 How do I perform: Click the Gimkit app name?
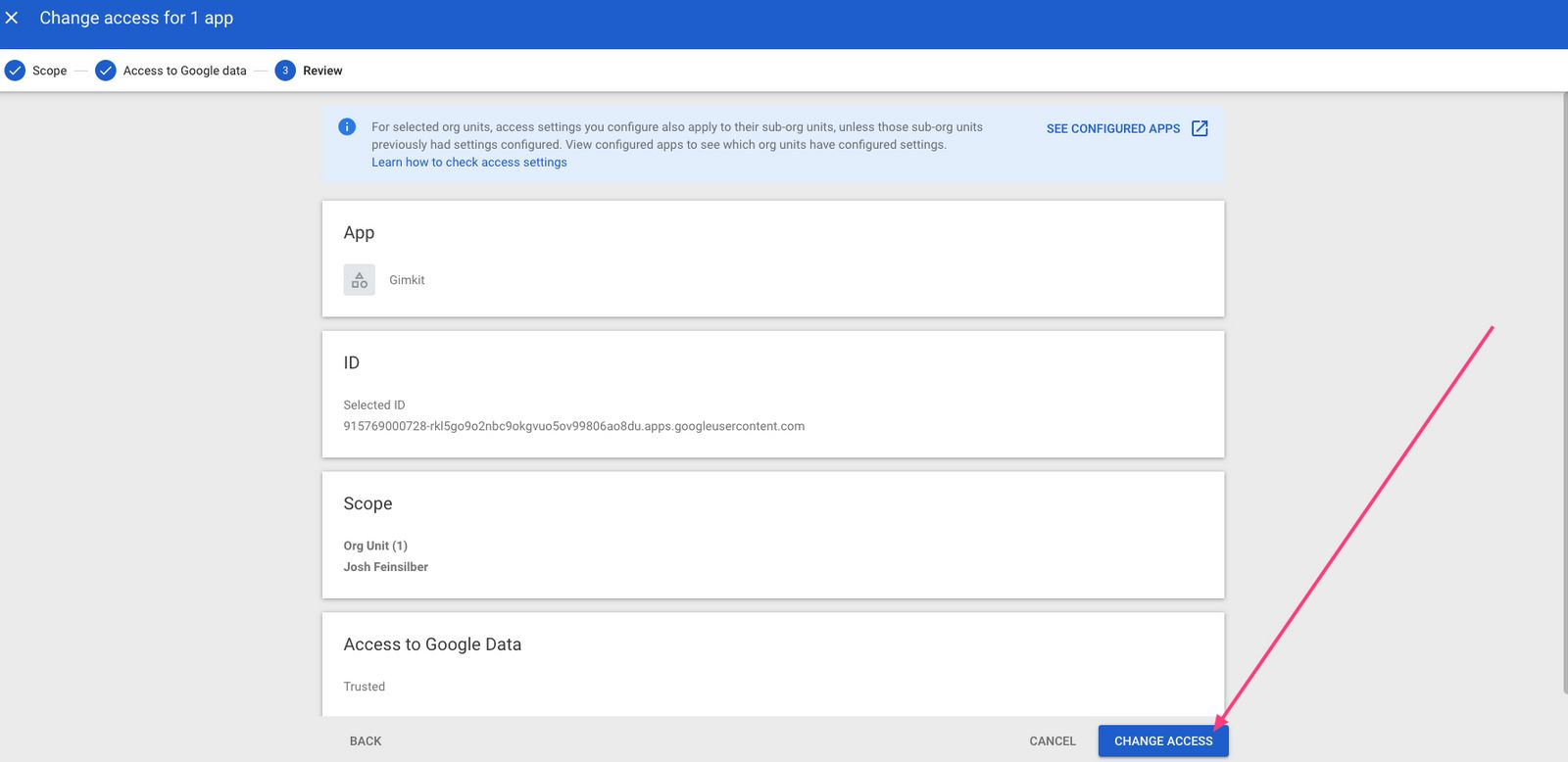pos(407,280)
